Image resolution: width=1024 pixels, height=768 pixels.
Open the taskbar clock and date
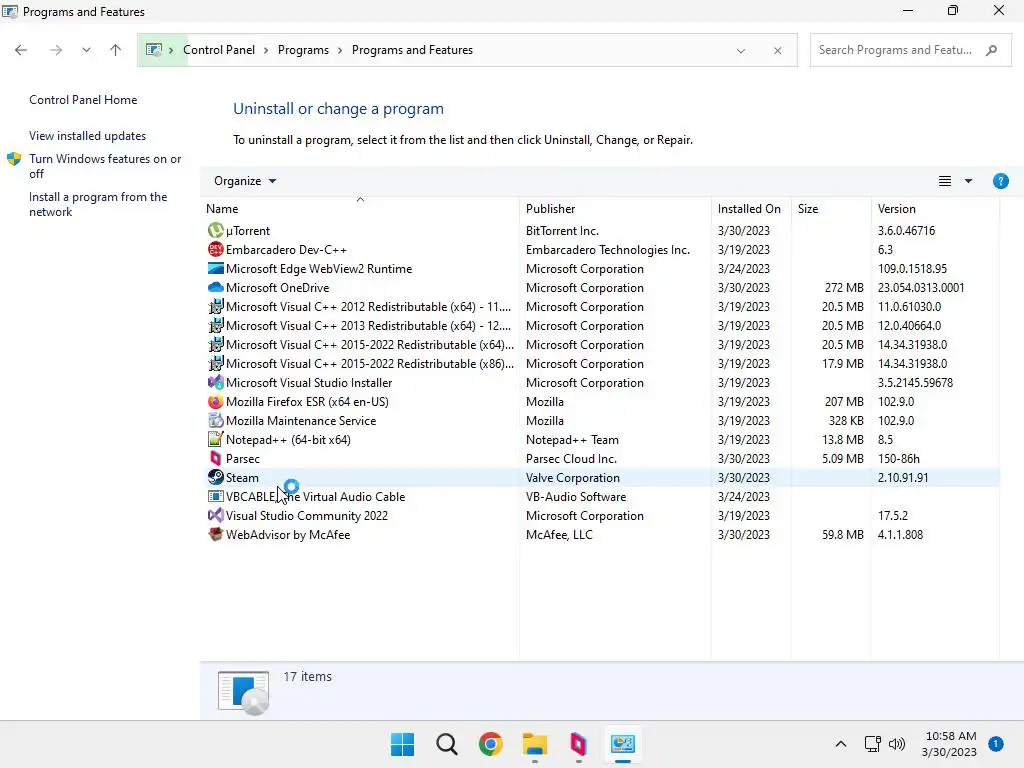(x=950, y=744)
